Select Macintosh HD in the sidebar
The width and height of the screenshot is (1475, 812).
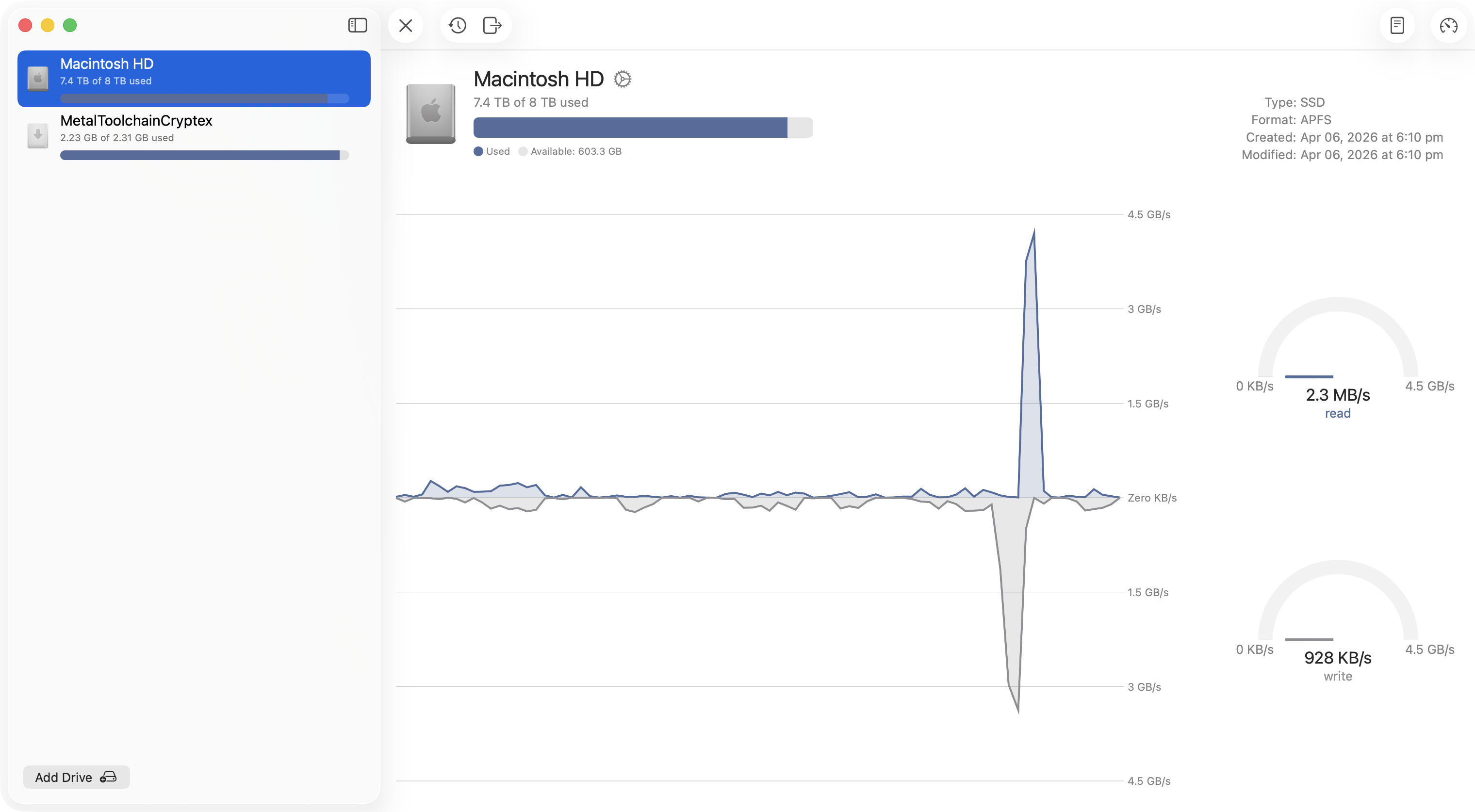(194, 79)
